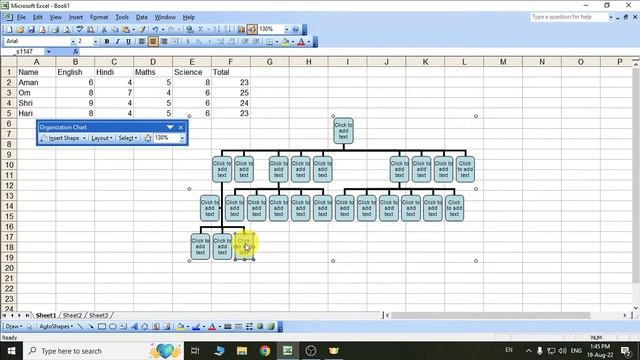Image resolution: width=640 pixels, height=360 pixels.
Task: Toggle Bold formatting
Action: pyautogui.click(x=107, y=41)
